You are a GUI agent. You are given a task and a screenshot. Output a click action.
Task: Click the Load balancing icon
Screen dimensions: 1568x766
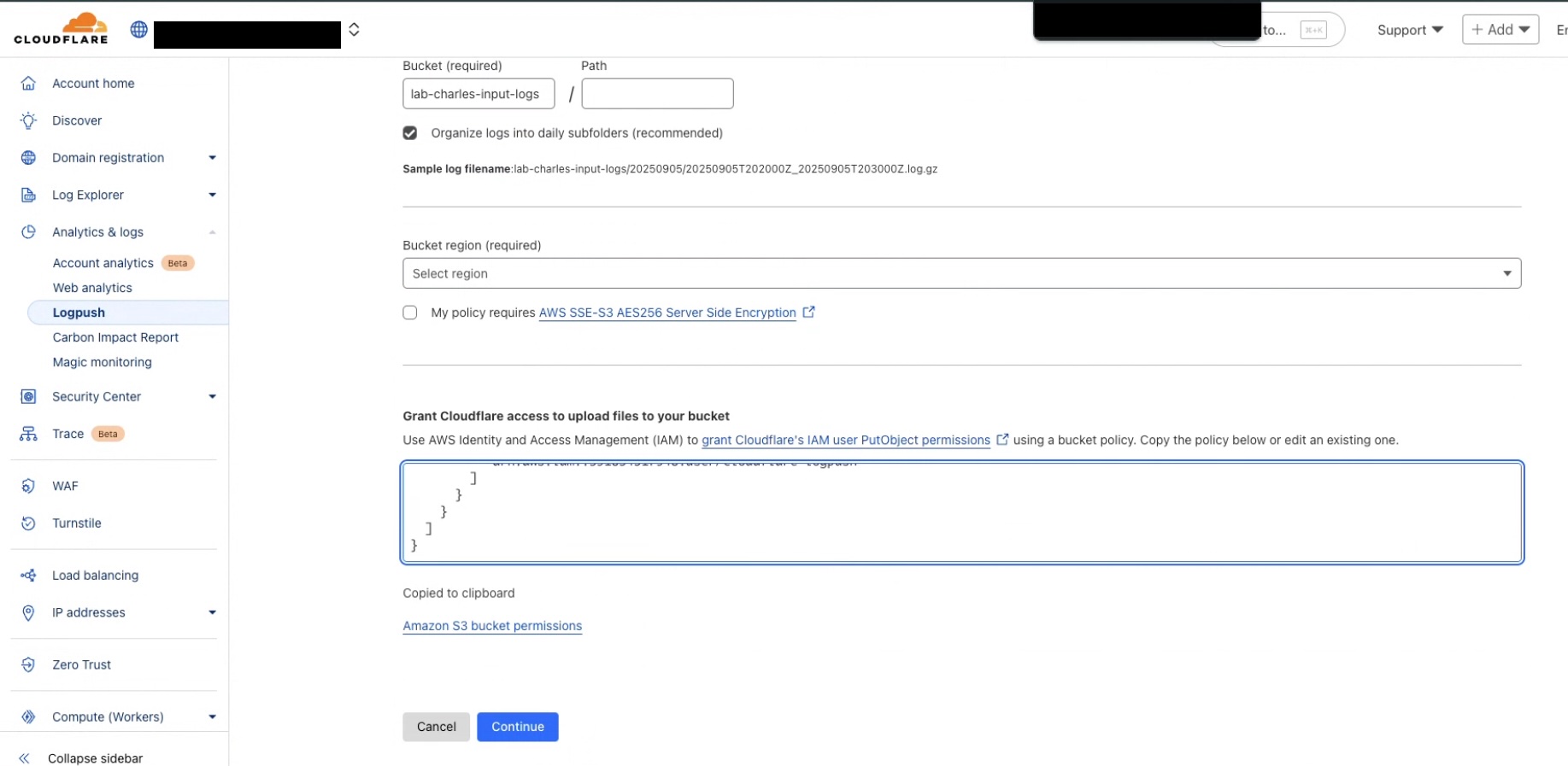[x=28, y=576]
